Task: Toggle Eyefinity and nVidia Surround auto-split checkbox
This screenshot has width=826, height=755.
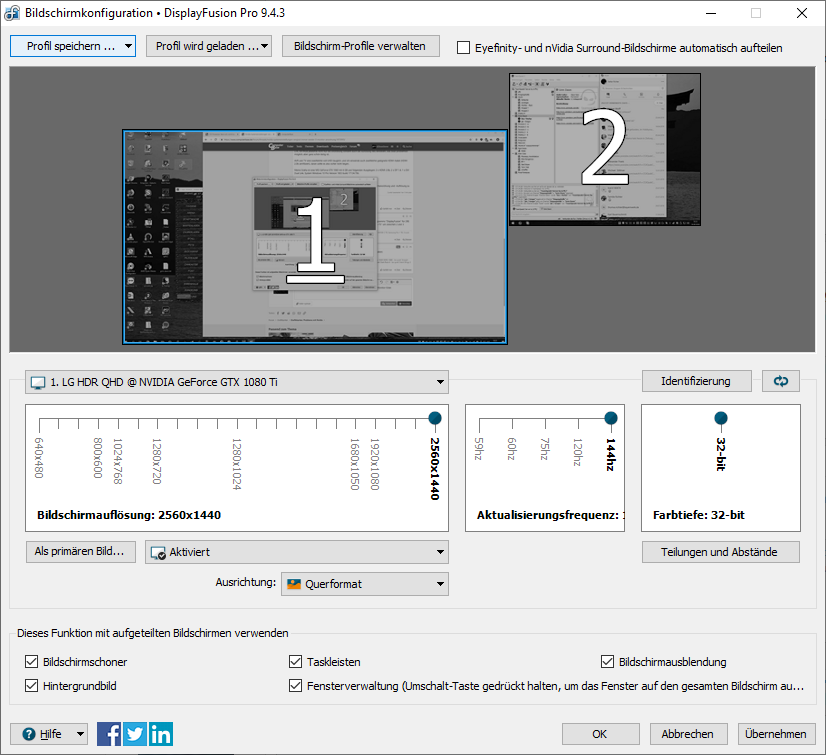Action: click(x=463, y=47)
